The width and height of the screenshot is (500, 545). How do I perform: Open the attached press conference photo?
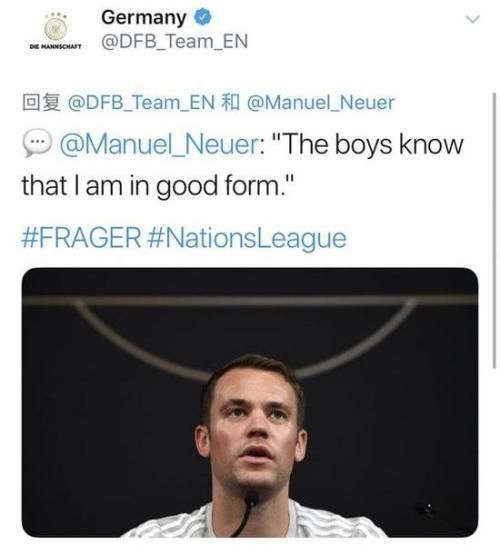[250, 402]
